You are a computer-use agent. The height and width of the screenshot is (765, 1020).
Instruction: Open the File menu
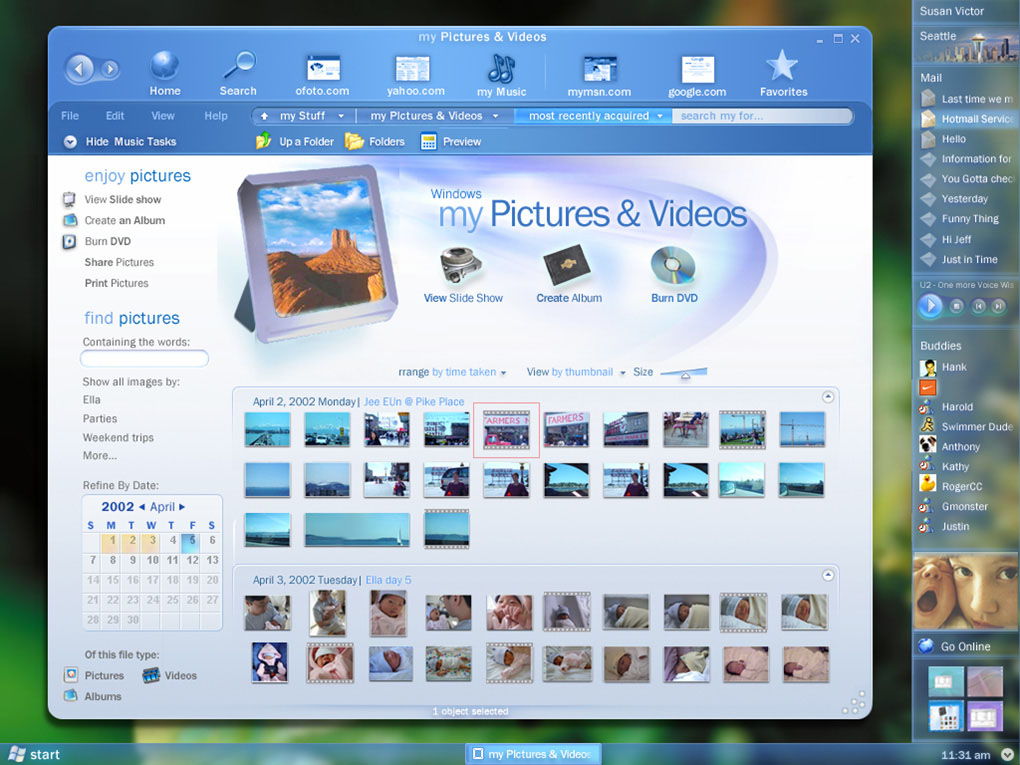click(70, 116)
